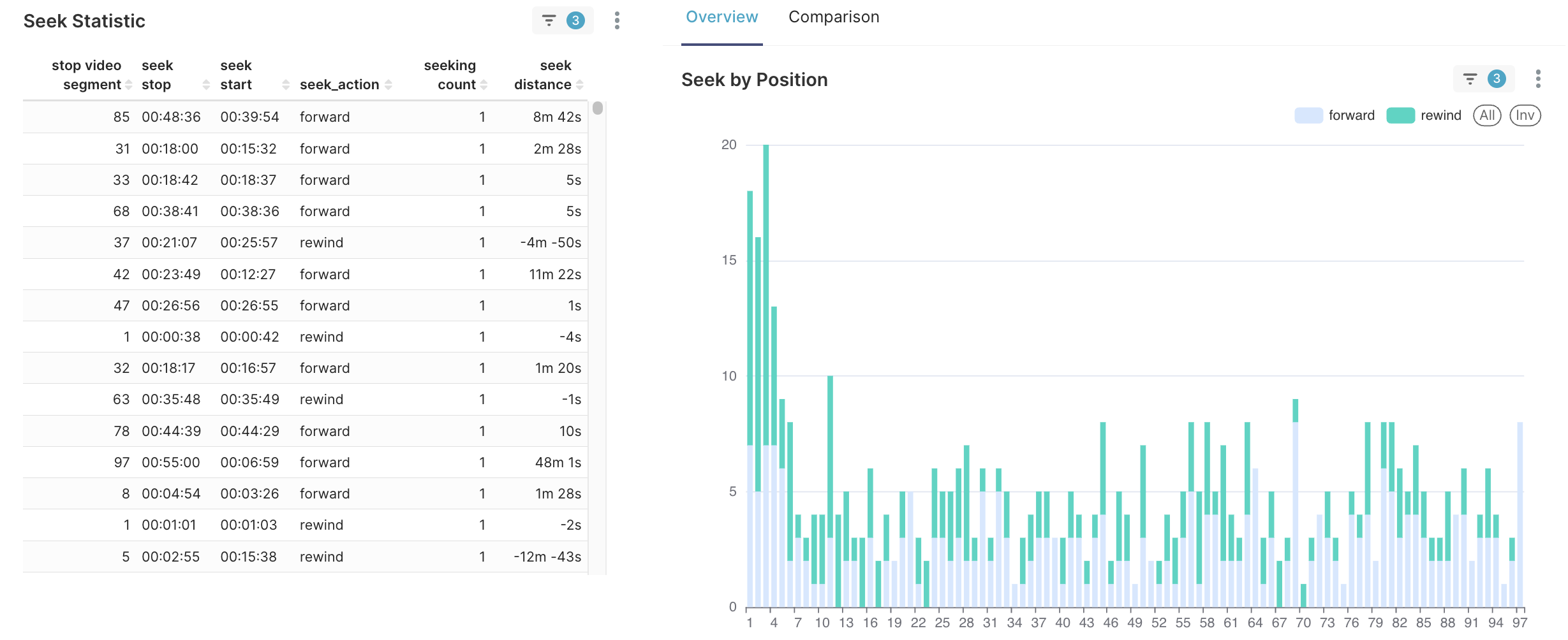
Task: Open the Seek by Position three-dot menu
Action: [1538, 79]
